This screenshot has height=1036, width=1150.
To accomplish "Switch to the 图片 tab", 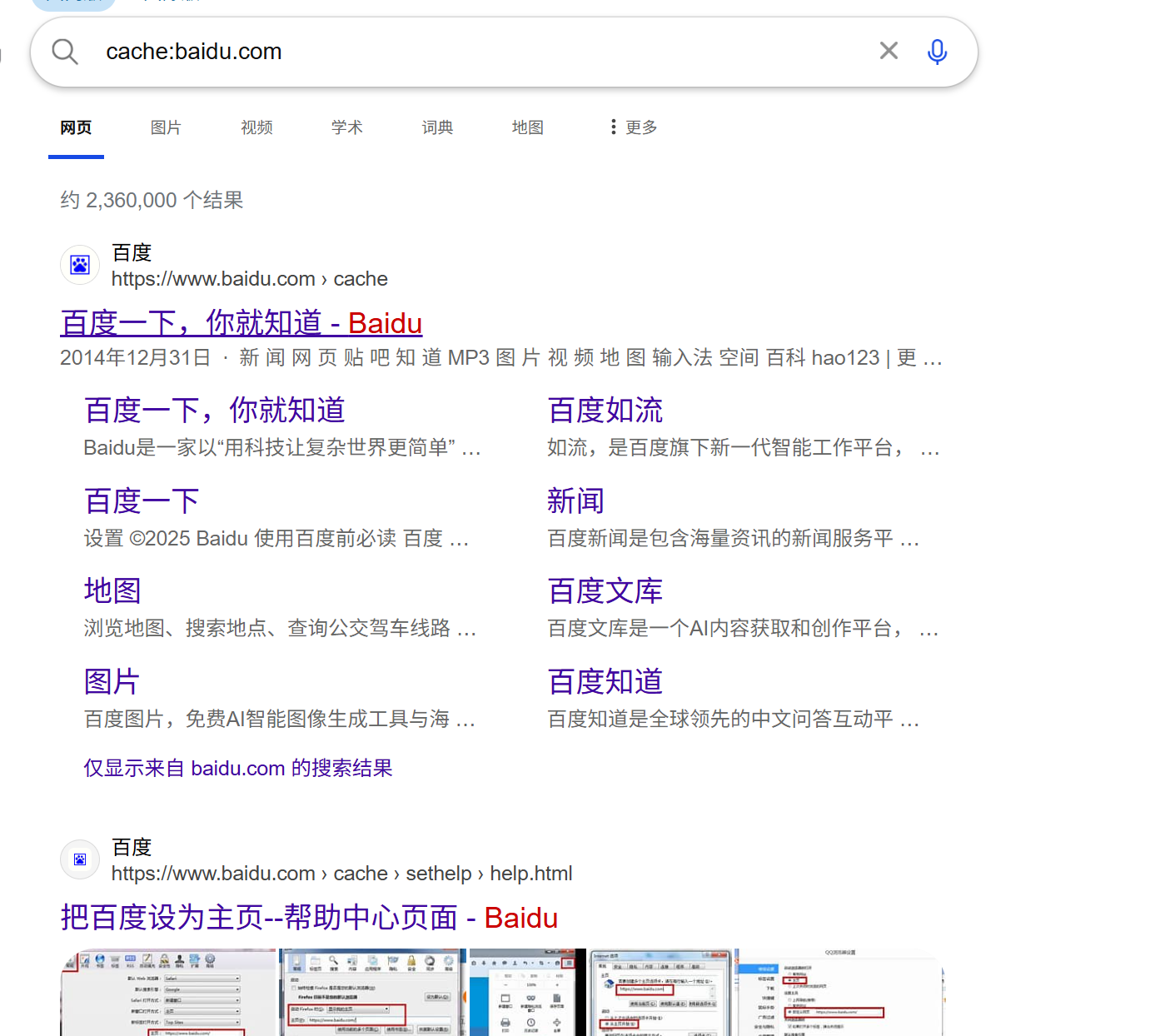I will pos(166,127).
